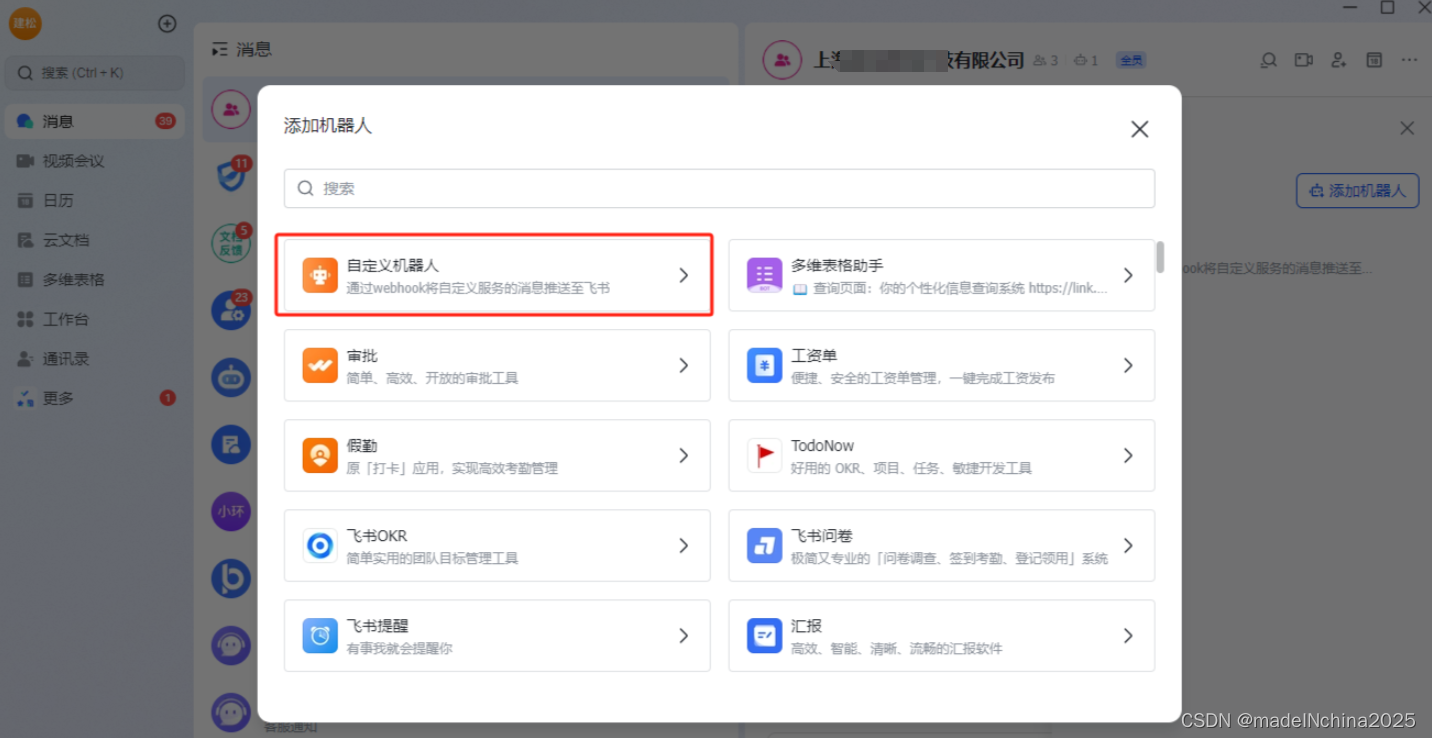Click the 全员 tag in chat header

[x=1131, y=61]
